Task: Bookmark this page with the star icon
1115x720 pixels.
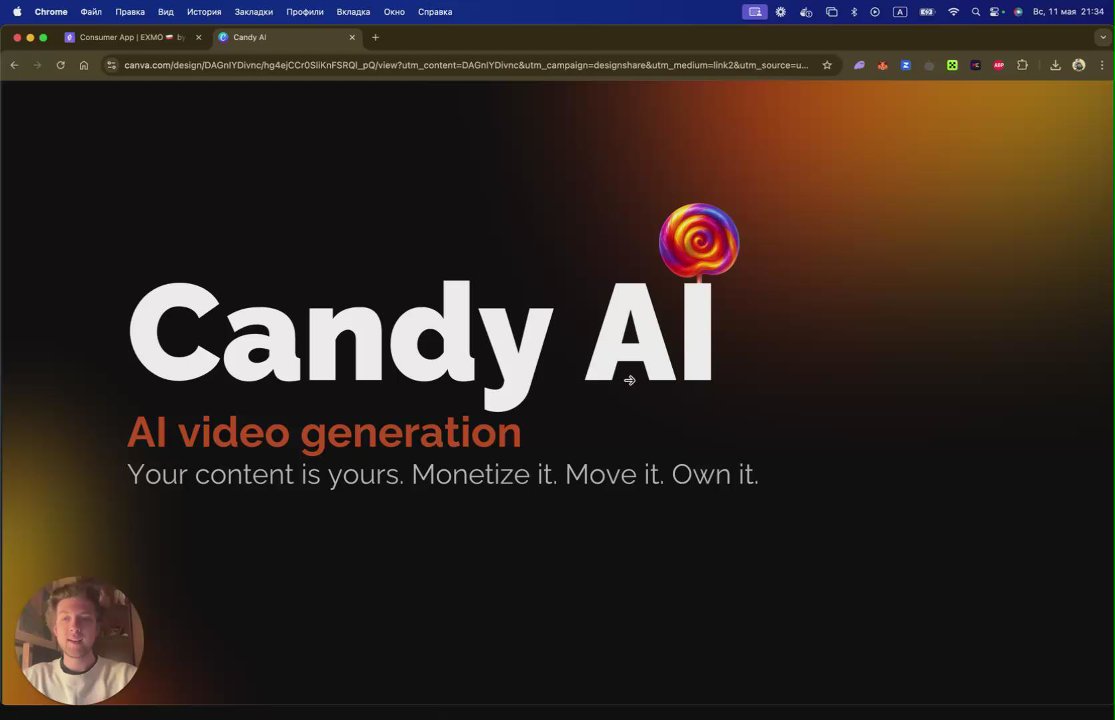Action: pyautogui.click(x=827, y=65)
